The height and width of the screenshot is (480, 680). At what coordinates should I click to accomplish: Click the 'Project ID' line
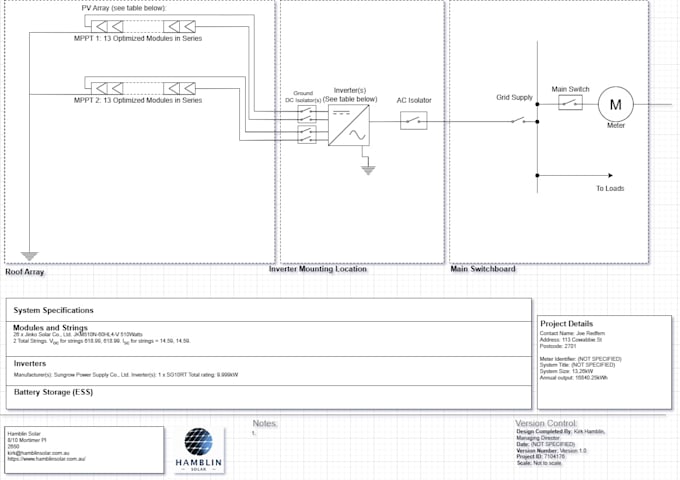click(x=541, y=457)
